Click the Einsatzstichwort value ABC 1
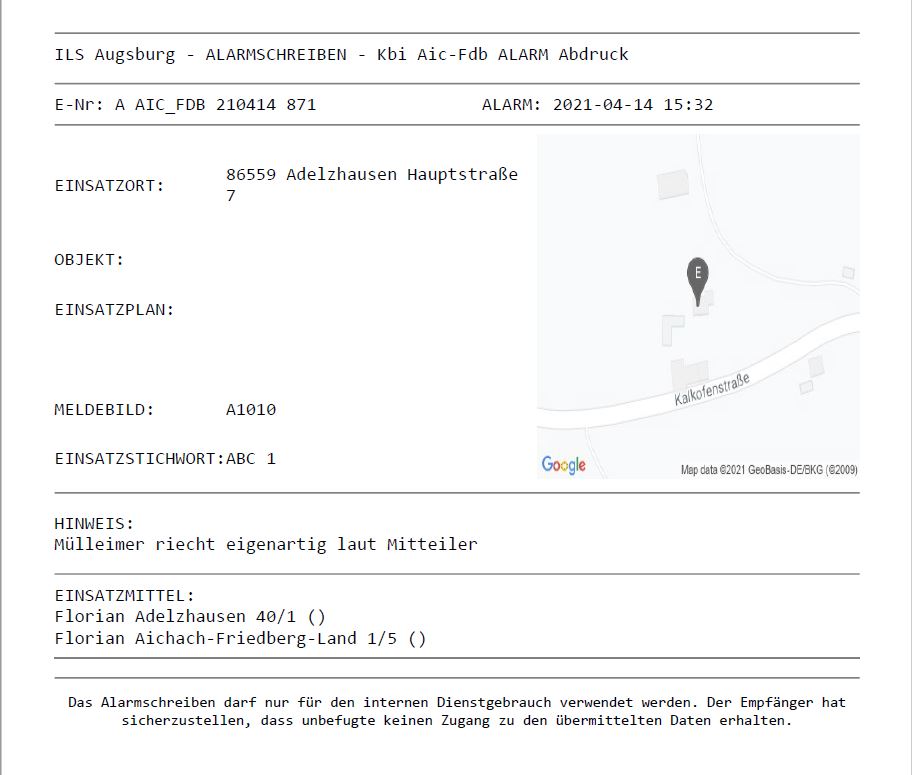 pyautogui.click(x=251, y=459)
